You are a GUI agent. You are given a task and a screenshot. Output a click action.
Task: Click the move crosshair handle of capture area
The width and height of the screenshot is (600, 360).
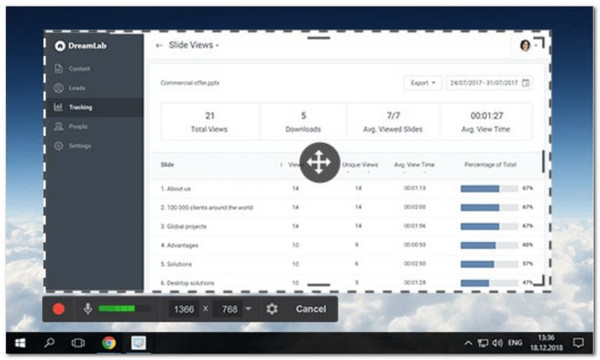point(320,163)
